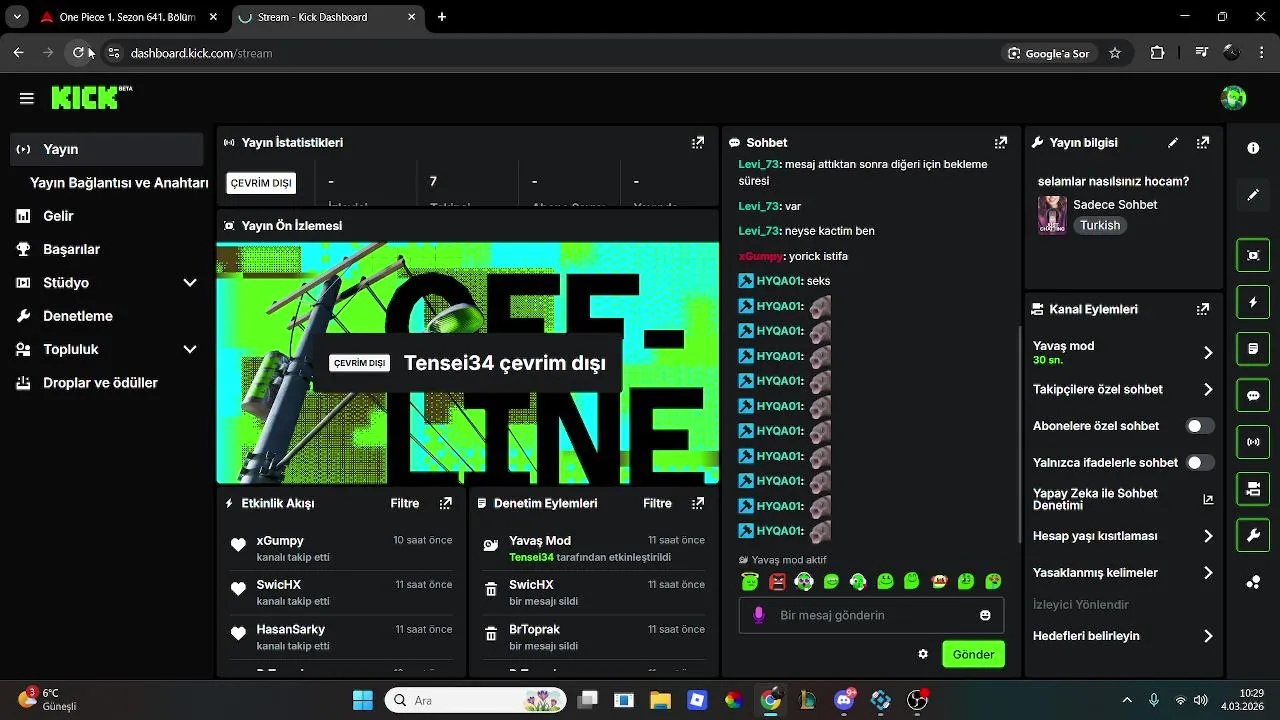
Task: Pop out the Etkinlik Akışı panel
Action: click(x=446, y=504)
